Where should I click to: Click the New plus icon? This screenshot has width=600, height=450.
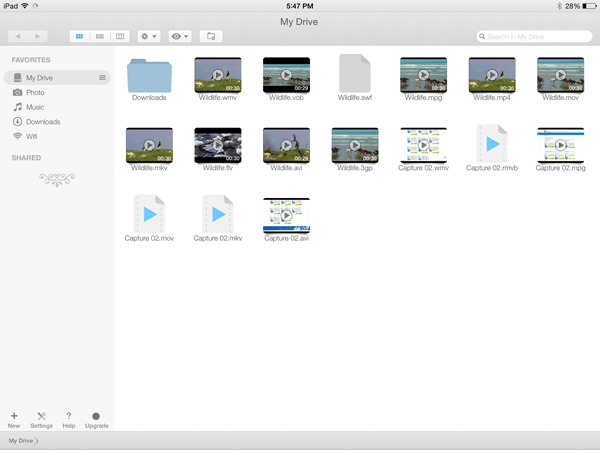point(14,418)
